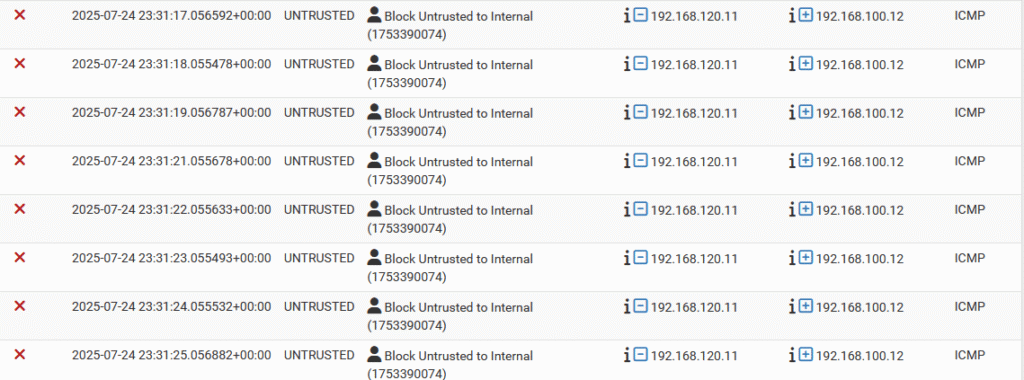Click the minus Easy Rule icon, 23:31:22 row
Viewport: 1024px width, 380px height.
tap(641, 210)
